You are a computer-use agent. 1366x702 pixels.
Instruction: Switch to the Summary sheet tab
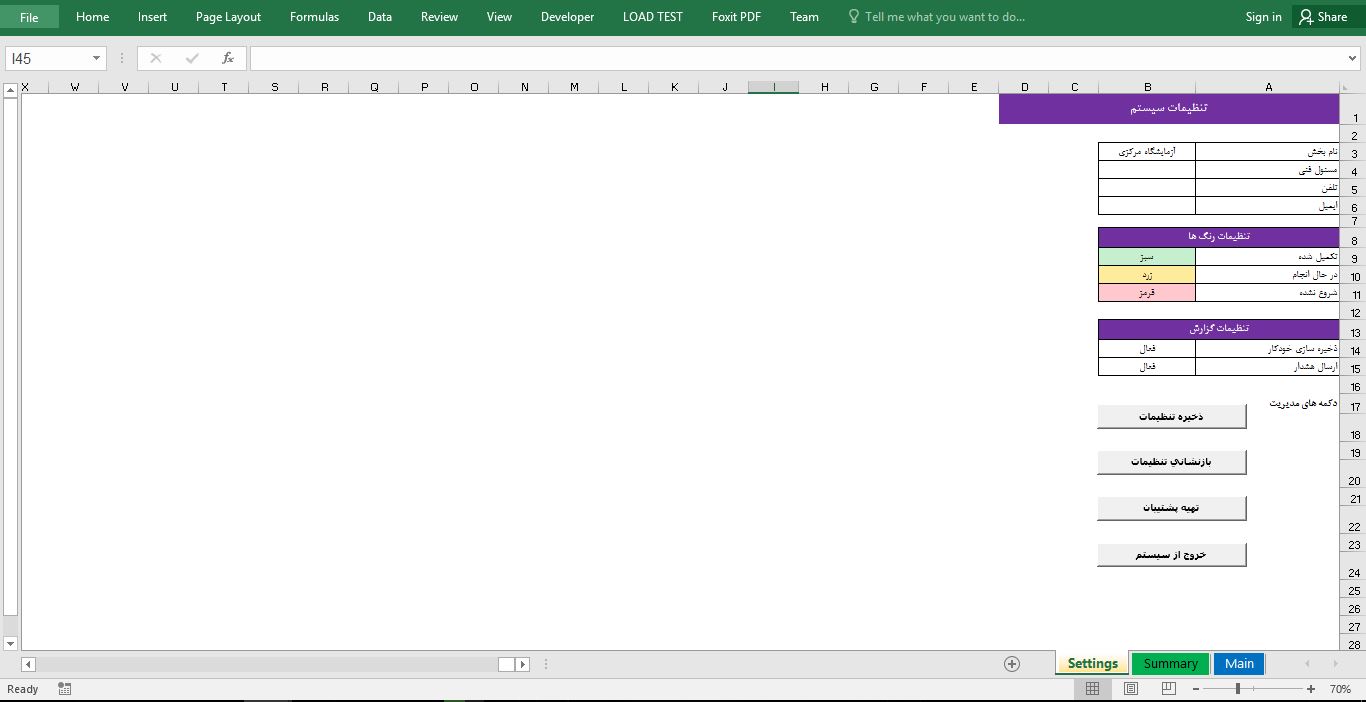tap(1170, 664)
